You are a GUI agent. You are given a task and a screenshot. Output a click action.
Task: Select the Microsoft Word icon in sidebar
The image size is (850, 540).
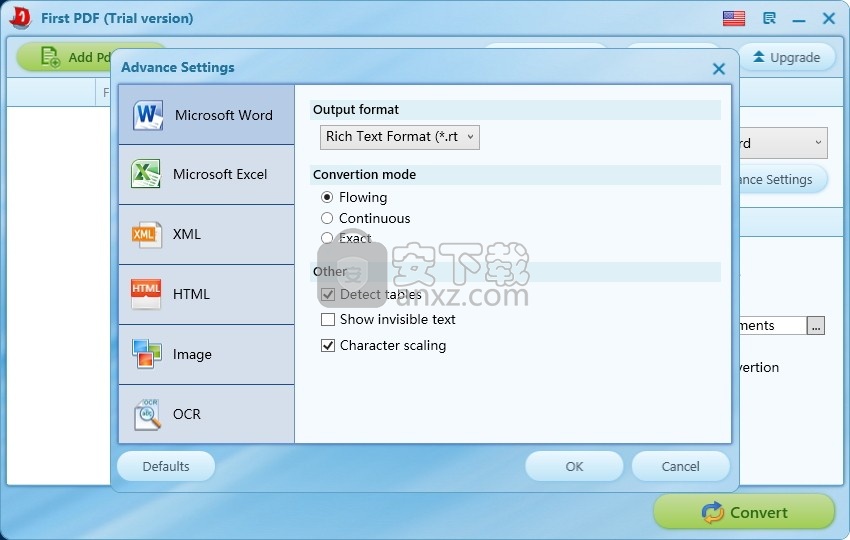click(x=148, y=115)
